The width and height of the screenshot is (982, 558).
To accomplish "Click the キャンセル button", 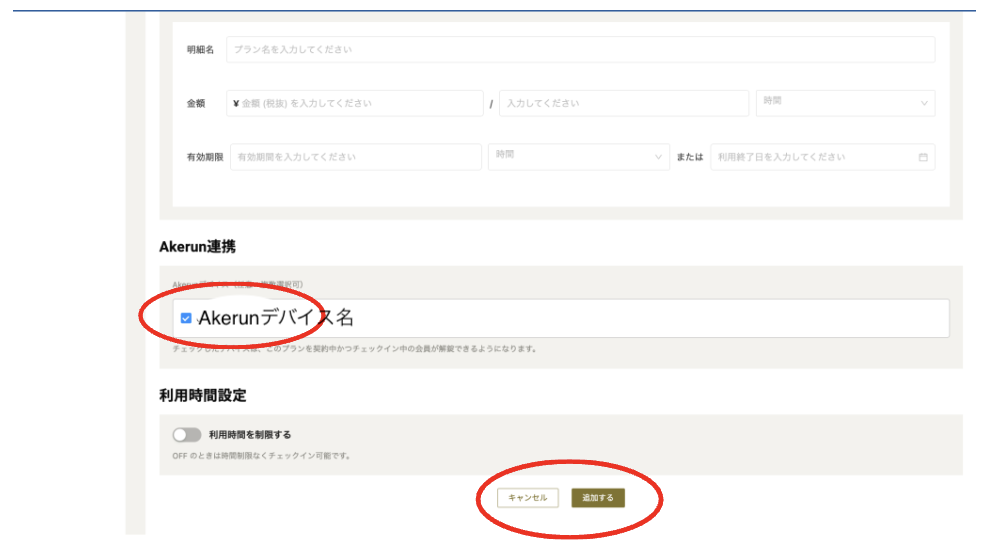I will [x=527, y=498].
